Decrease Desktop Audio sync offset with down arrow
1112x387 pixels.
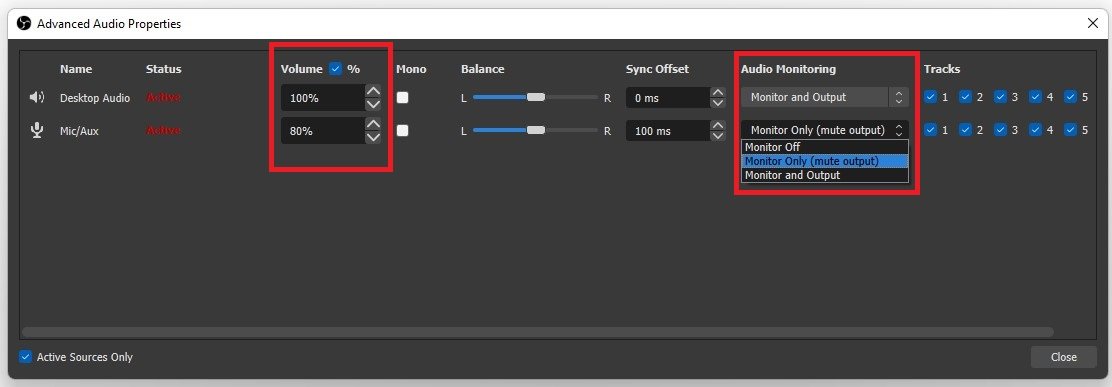coord(718,103)
